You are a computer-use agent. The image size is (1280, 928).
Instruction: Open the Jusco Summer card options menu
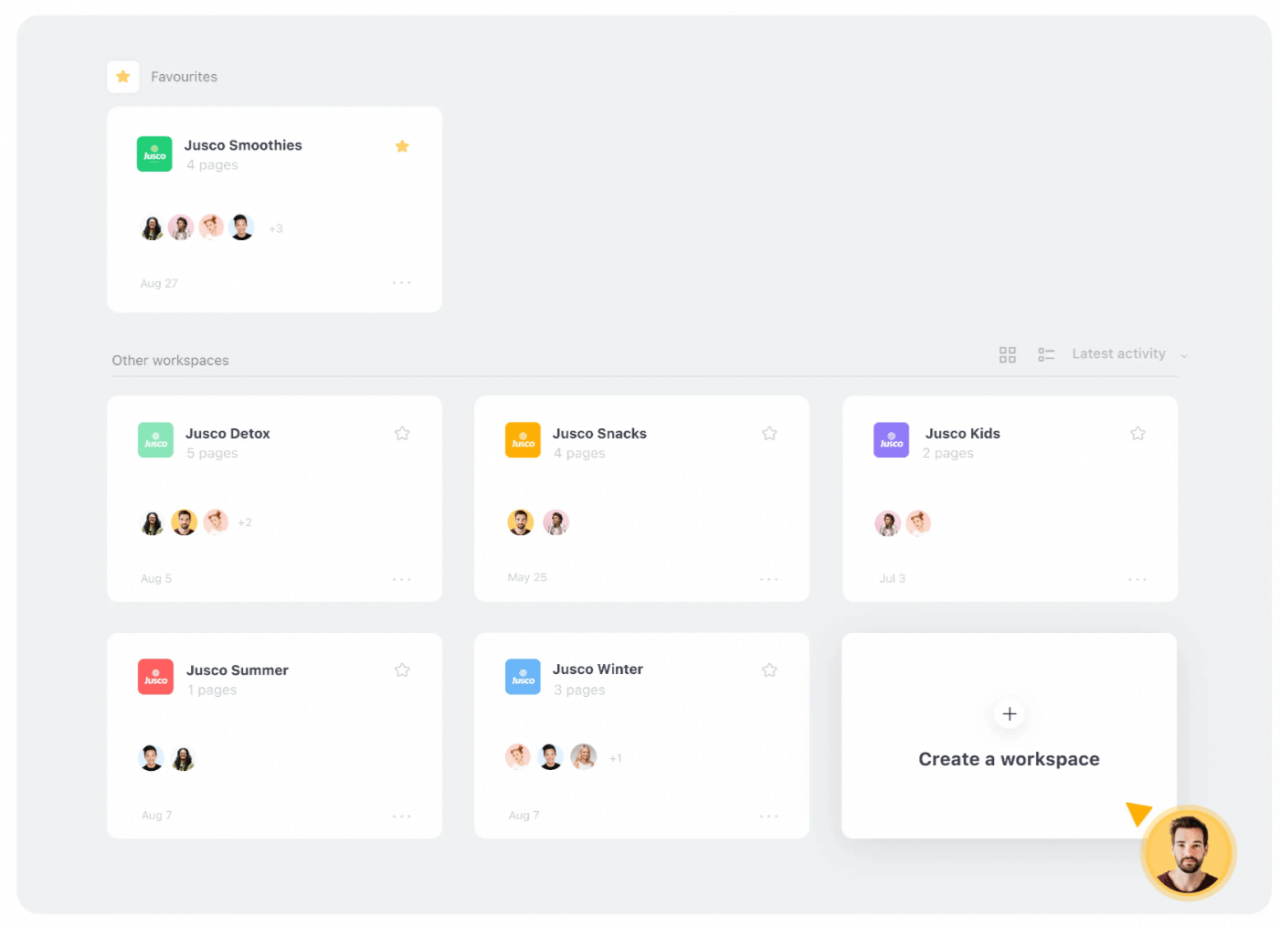click(x=402, y=815)
